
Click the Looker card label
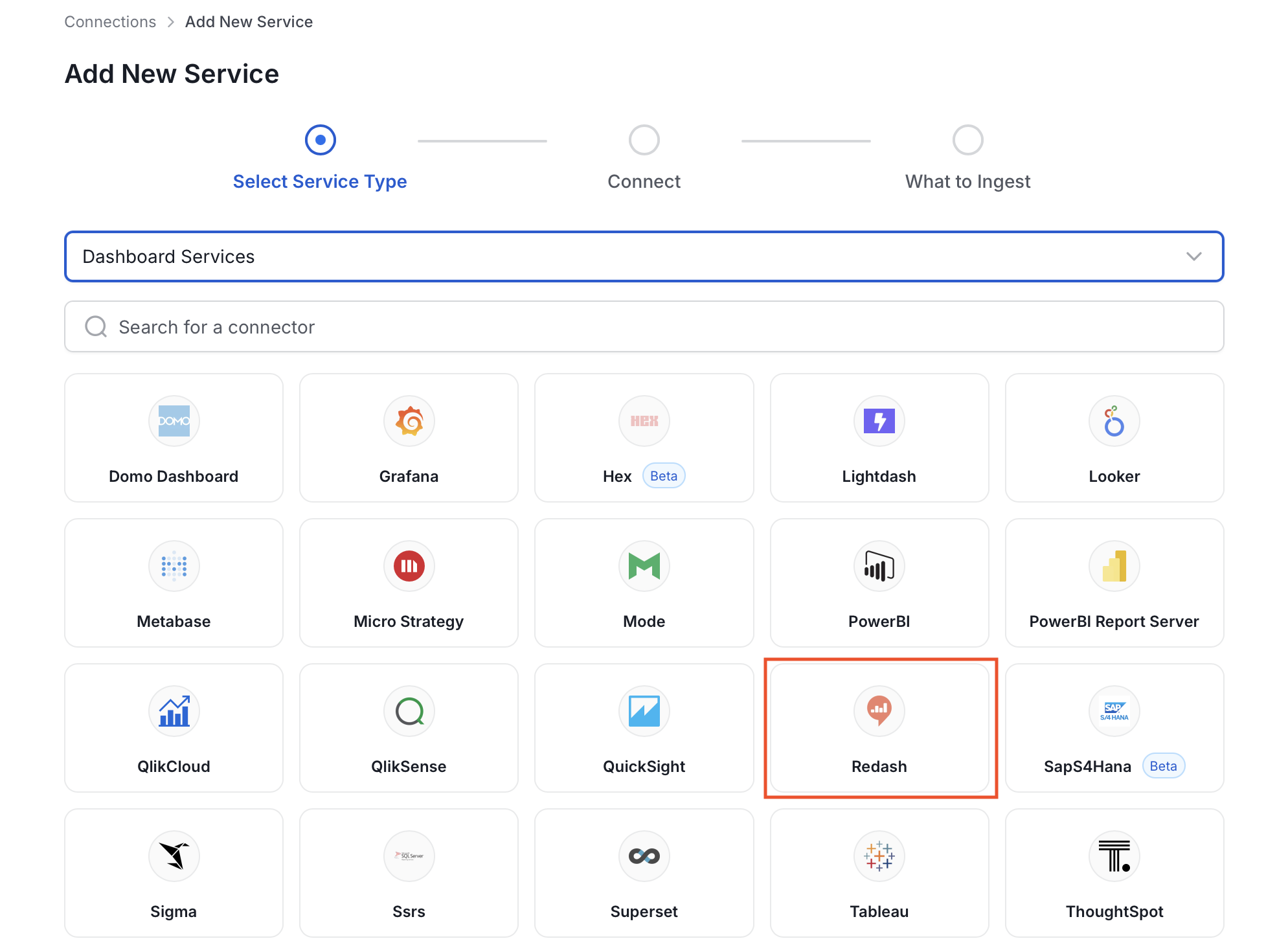1114,477
